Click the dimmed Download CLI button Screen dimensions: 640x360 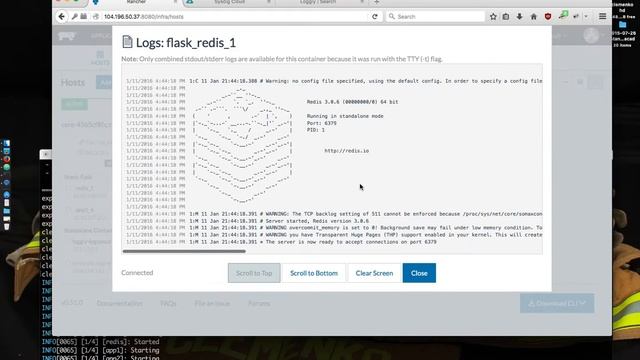point(557,303)
